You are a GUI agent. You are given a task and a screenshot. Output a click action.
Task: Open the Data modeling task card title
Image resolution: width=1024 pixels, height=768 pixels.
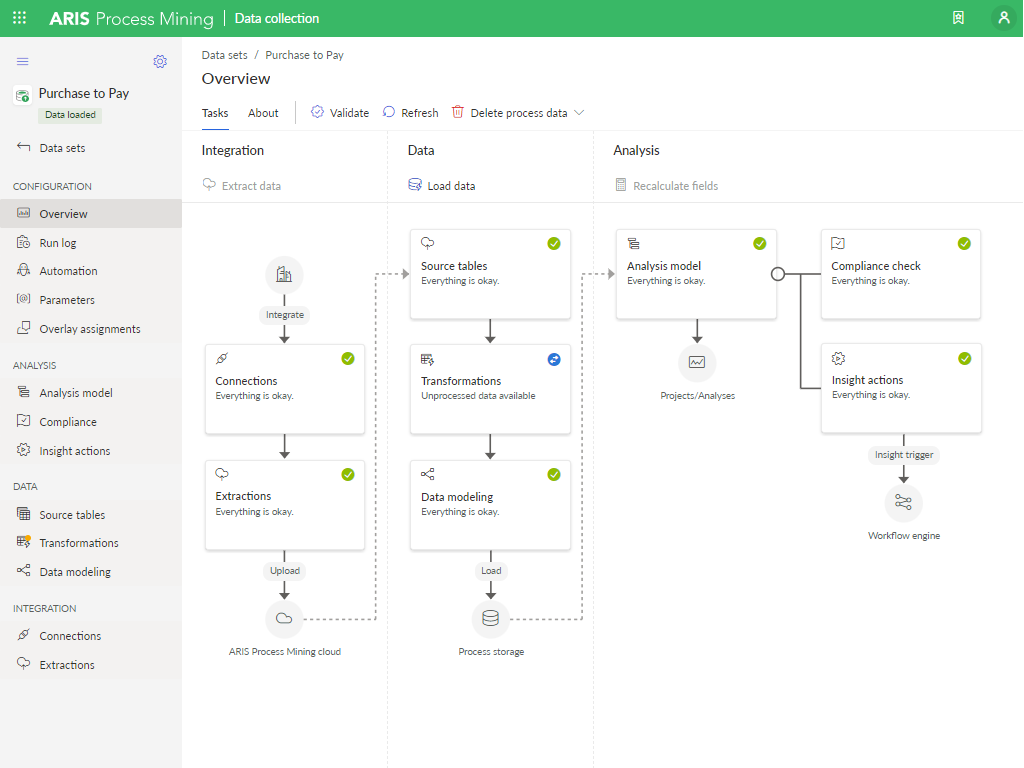457,497
